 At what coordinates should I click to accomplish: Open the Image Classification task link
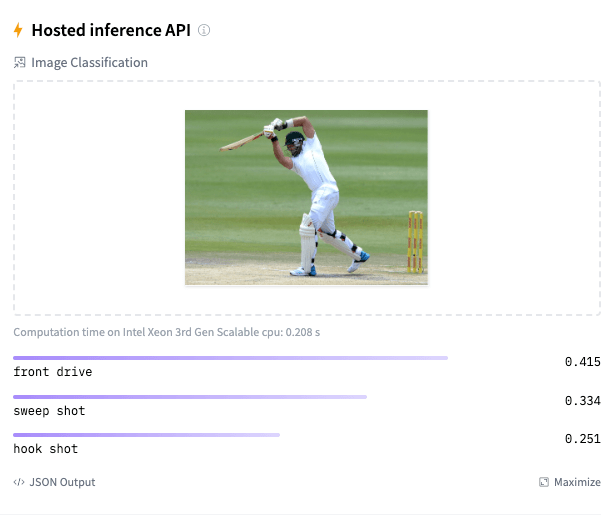[x=89, y=63]
